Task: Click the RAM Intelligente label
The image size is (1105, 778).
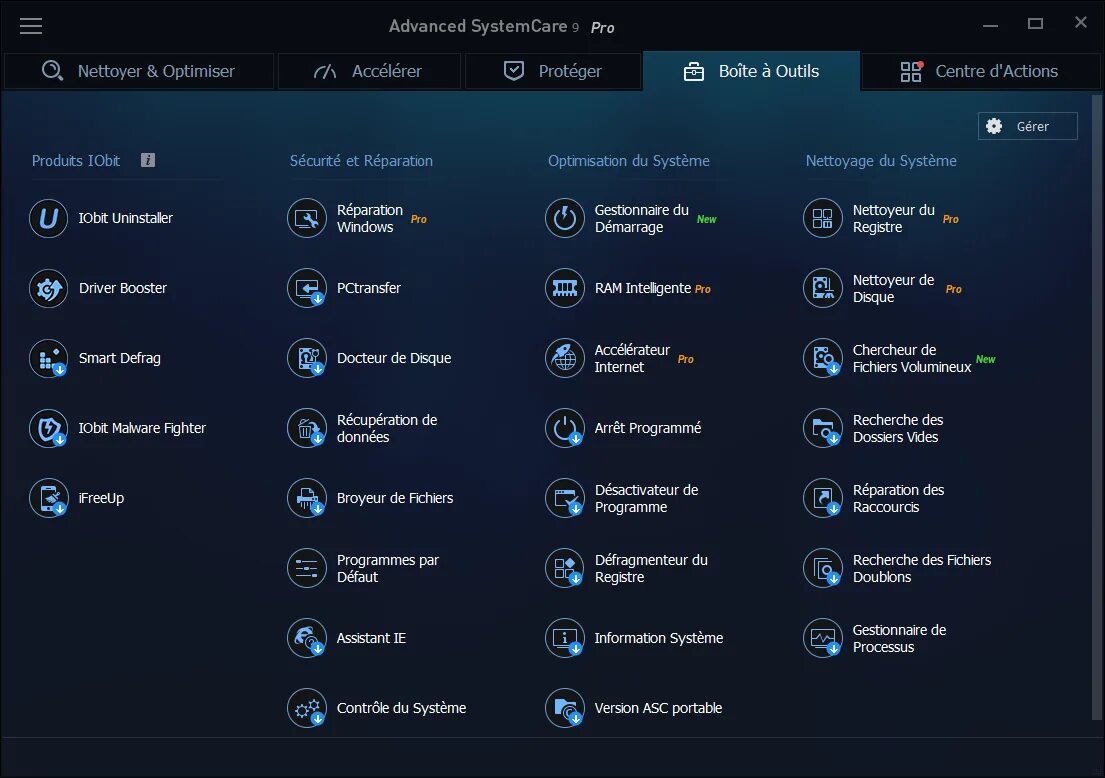Action: click(x=643, y=288)
